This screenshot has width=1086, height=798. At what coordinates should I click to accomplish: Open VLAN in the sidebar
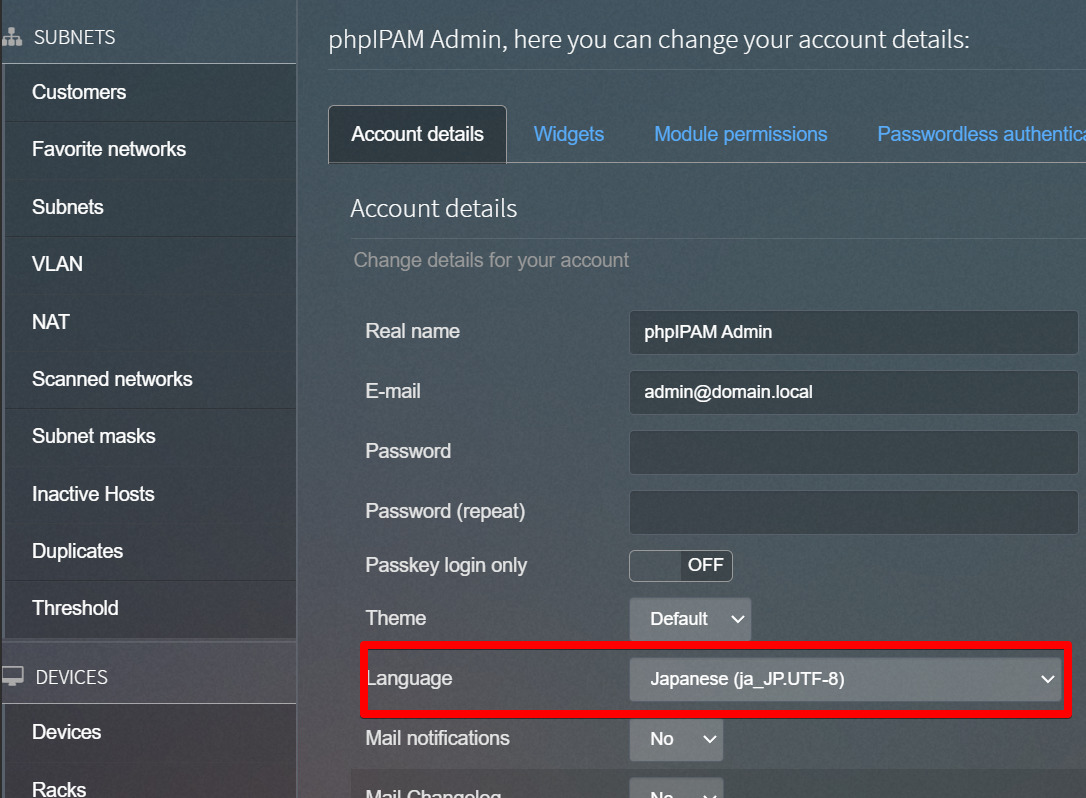[150, 264]
